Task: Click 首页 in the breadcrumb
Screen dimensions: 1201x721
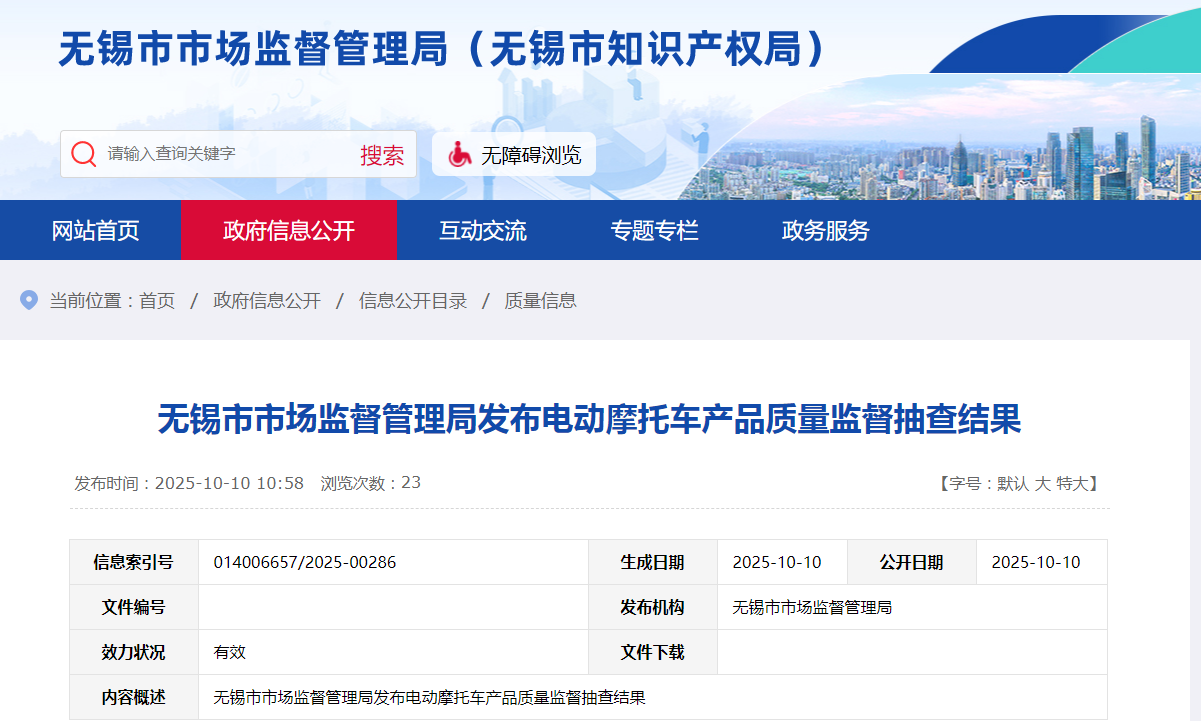Action: 157,301
